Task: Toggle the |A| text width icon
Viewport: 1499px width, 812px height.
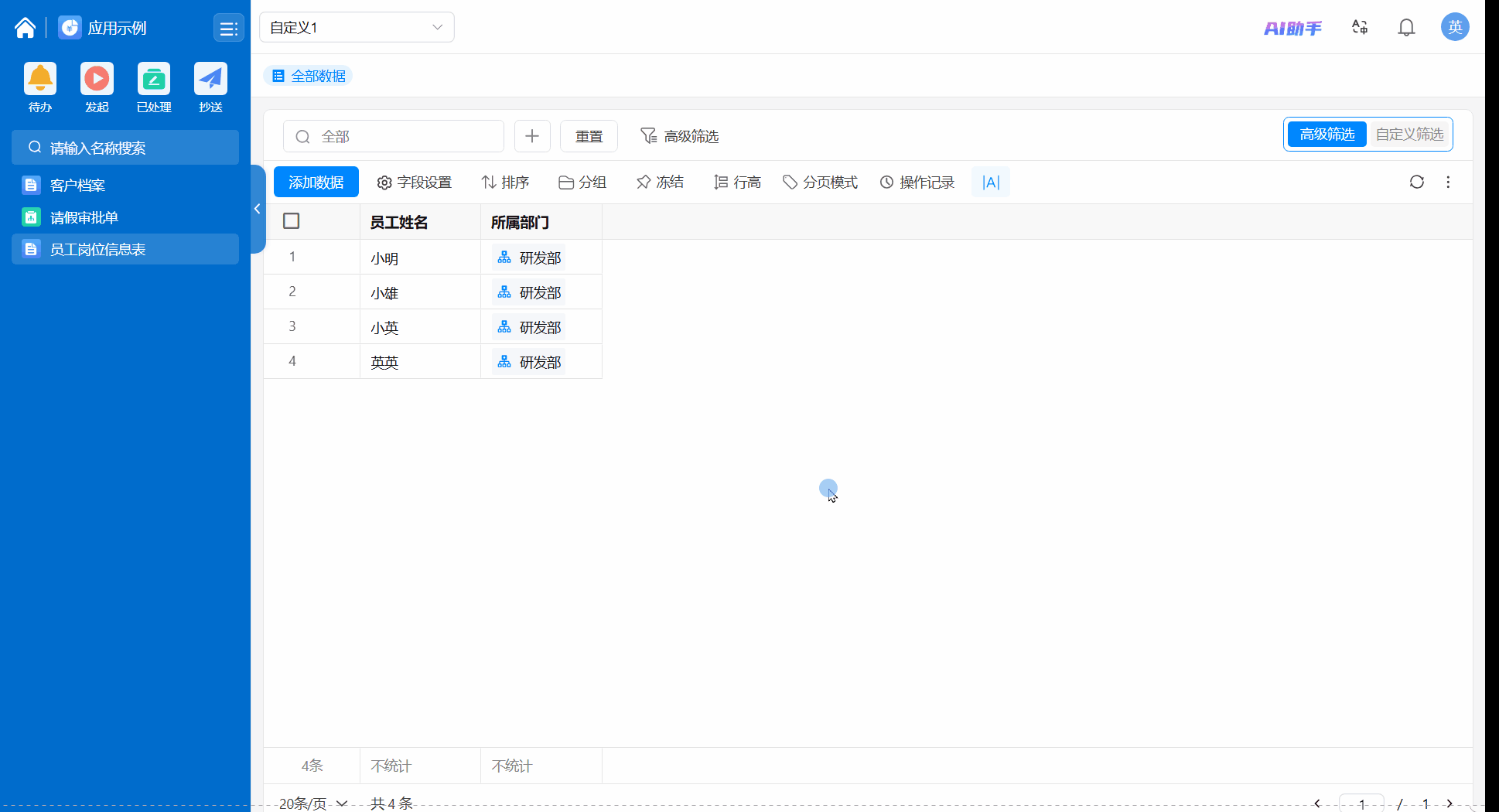Action: click(x=991, y=183)
